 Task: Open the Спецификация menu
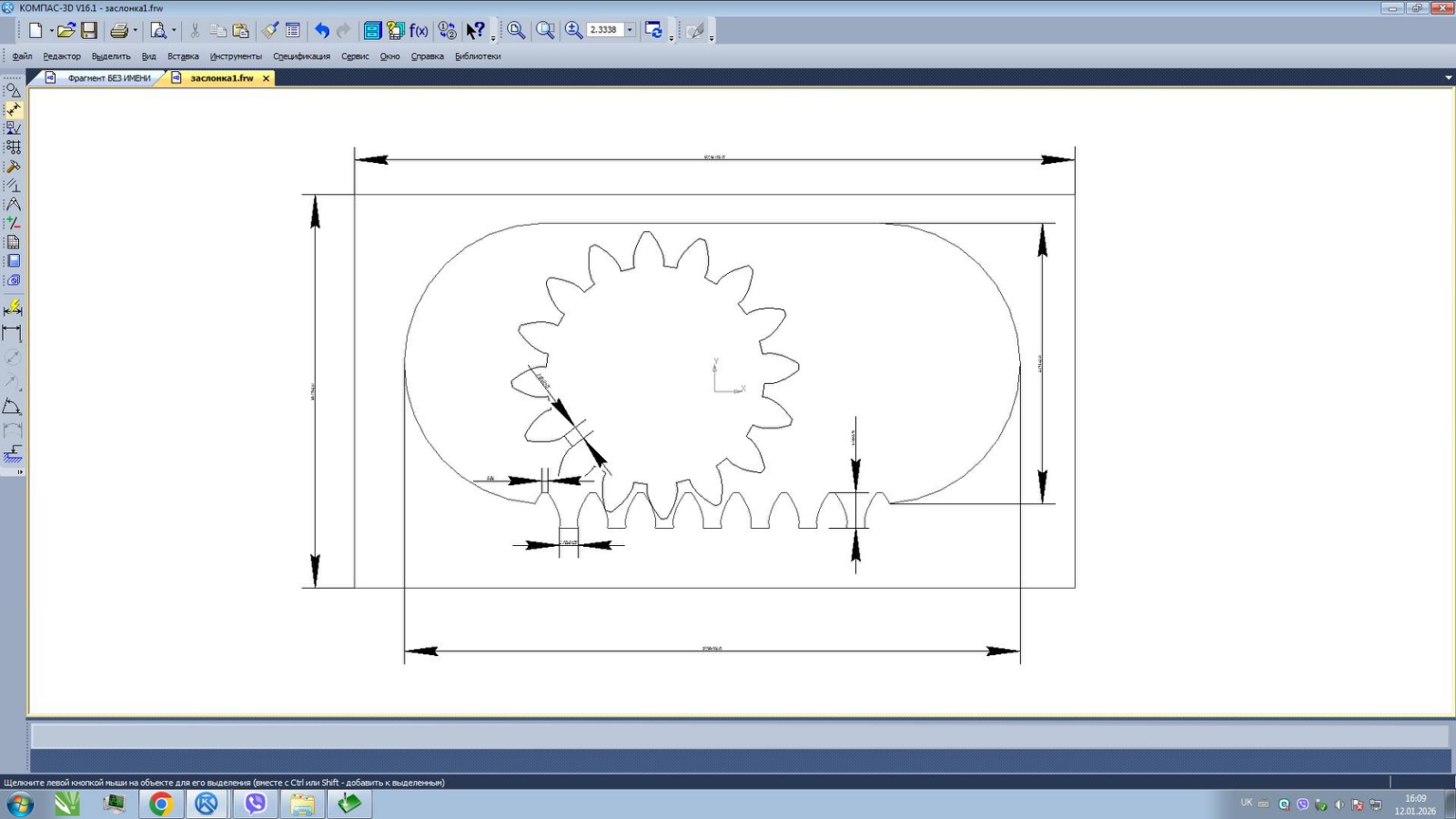[301, 56]
